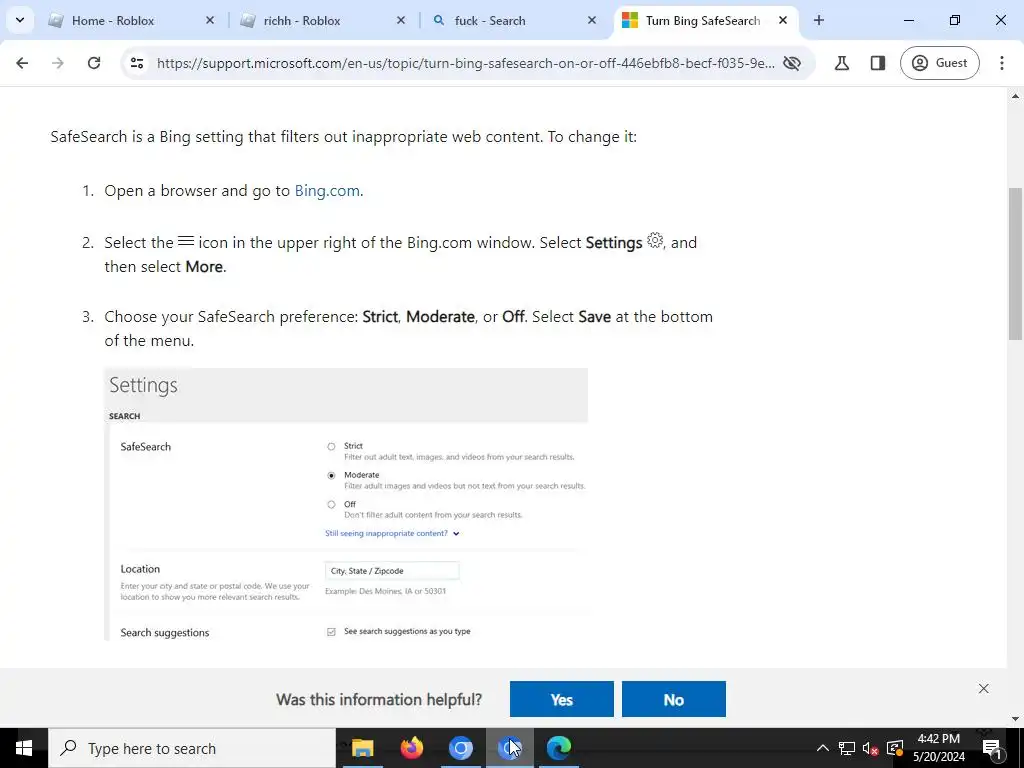Close the Turn Bing SafeSearch tab
Viewport: 1024px width, 768px height.
pos(782,20)
